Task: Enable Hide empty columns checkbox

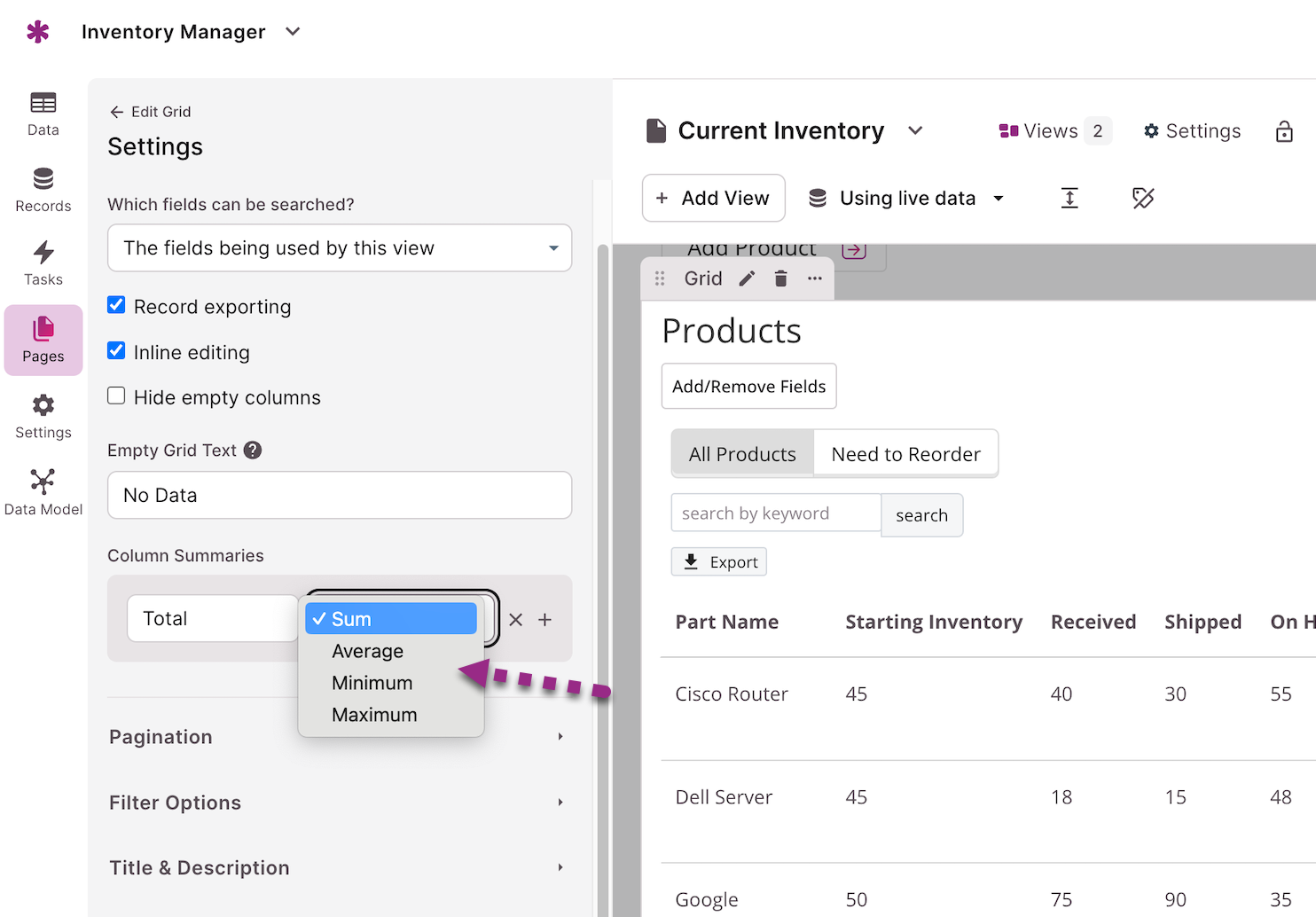Action: pos(116,396)
